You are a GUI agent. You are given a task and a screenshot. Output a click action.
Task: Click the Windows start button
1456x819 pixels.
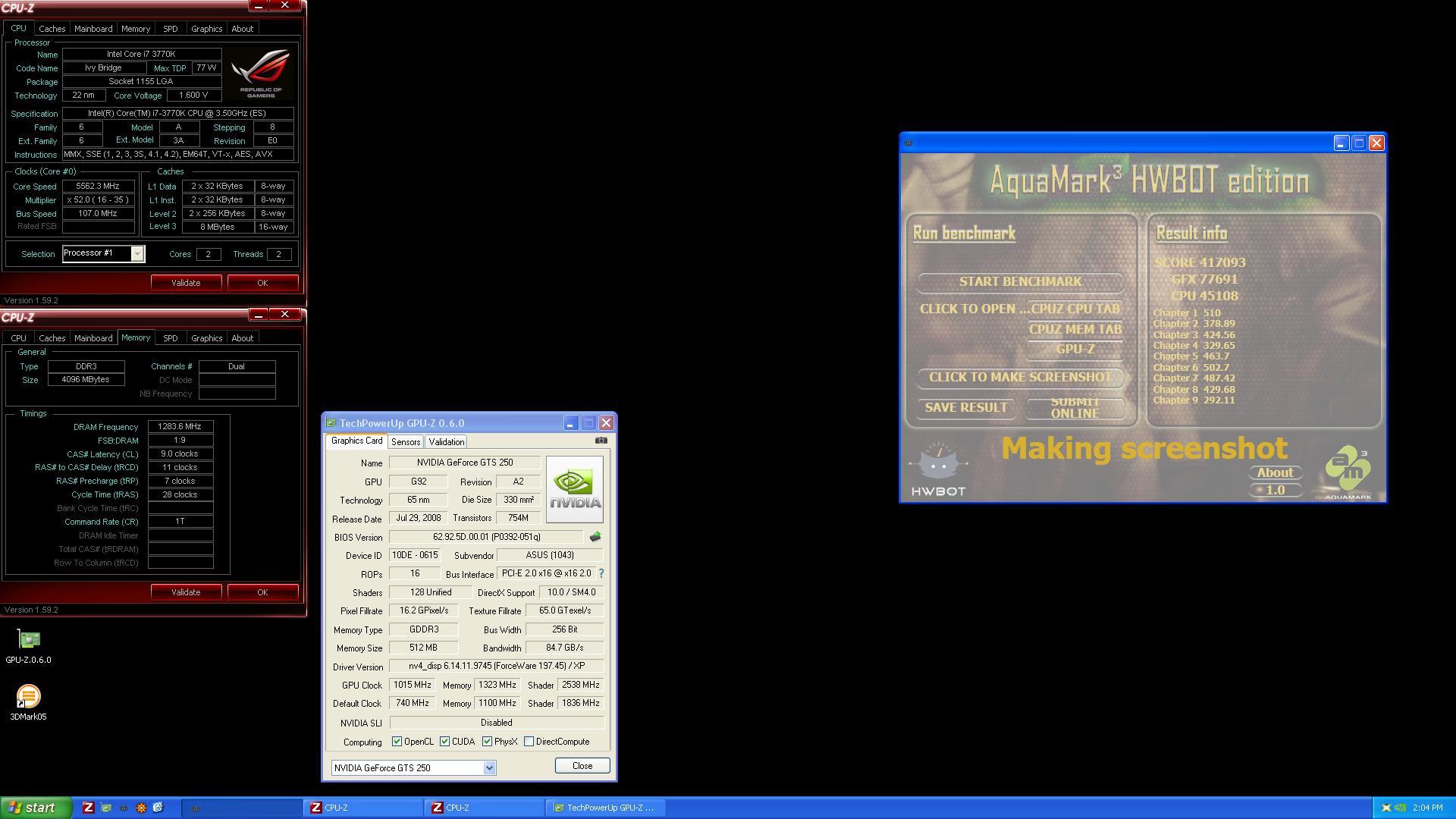[36, 808]
